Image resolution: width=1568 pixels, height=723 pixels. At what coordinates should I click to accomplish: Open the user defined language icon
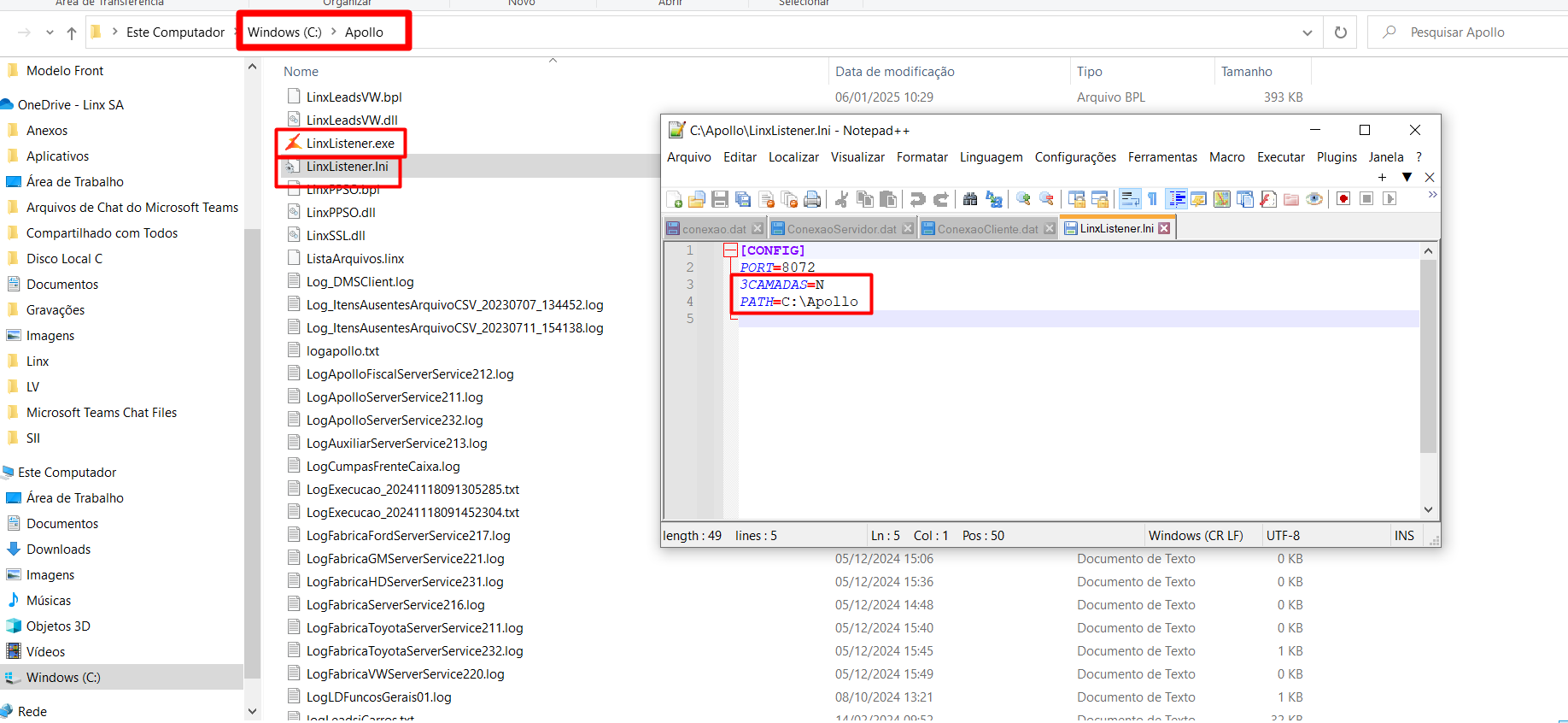[1199, 199]
